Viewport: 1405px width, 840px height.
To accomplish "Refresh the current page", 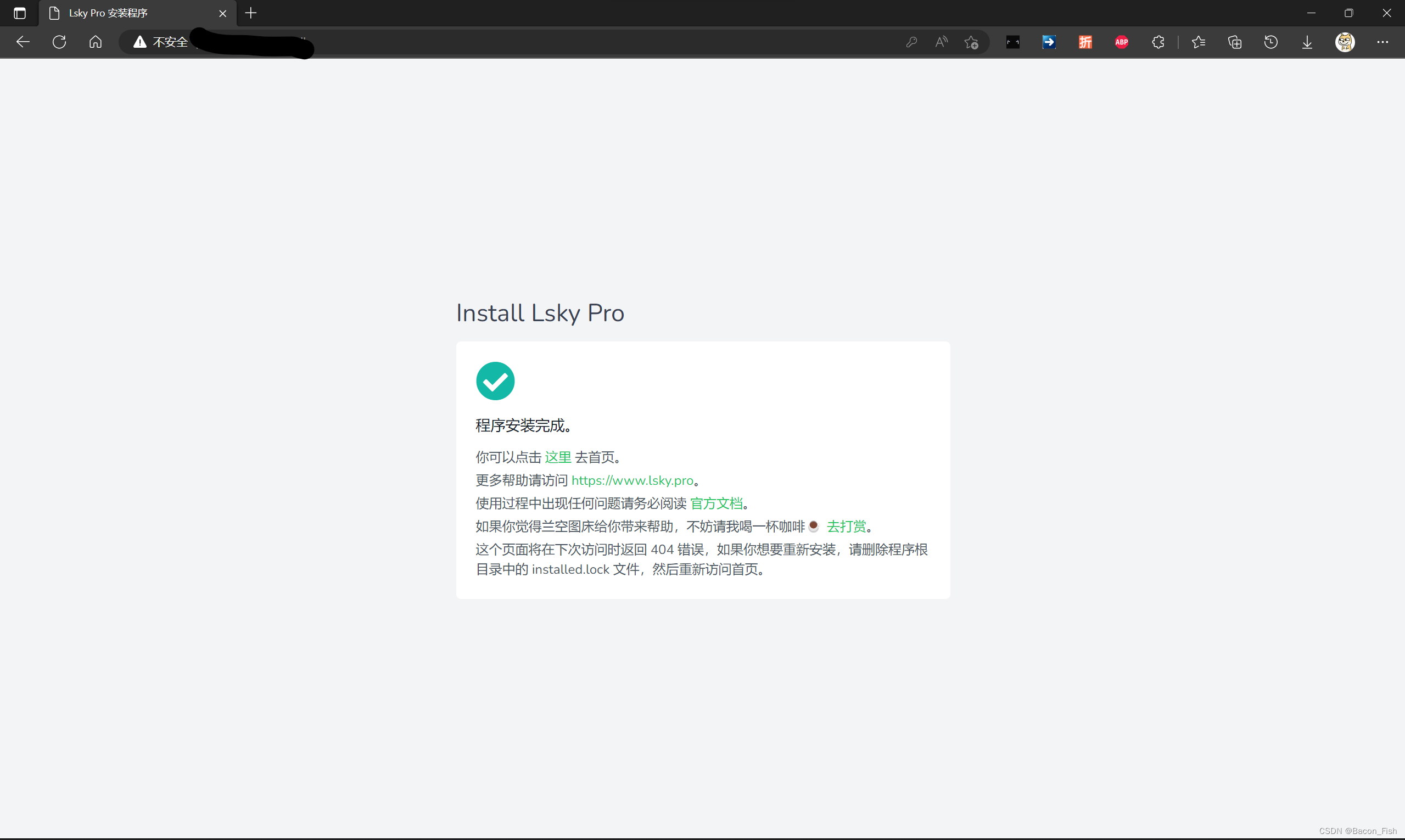I will (59, 42).
